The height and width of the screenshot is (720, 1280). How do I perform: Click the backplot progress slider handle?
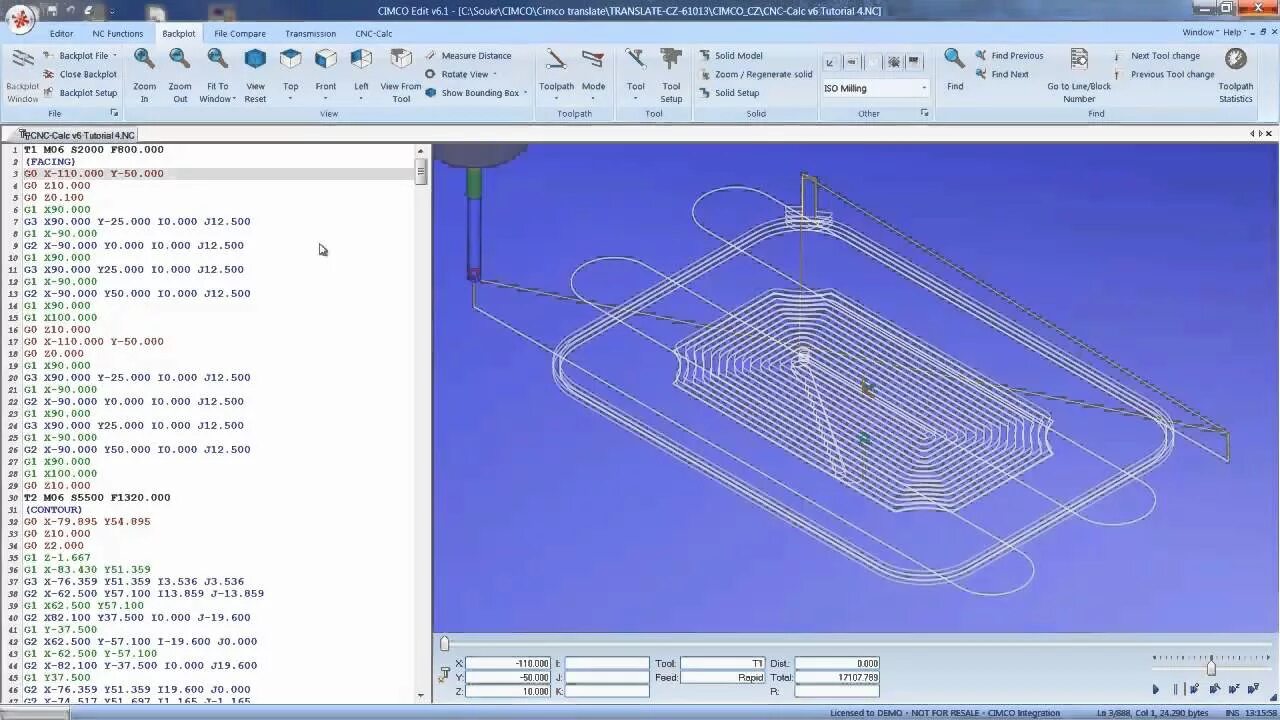tap(445, 644)
